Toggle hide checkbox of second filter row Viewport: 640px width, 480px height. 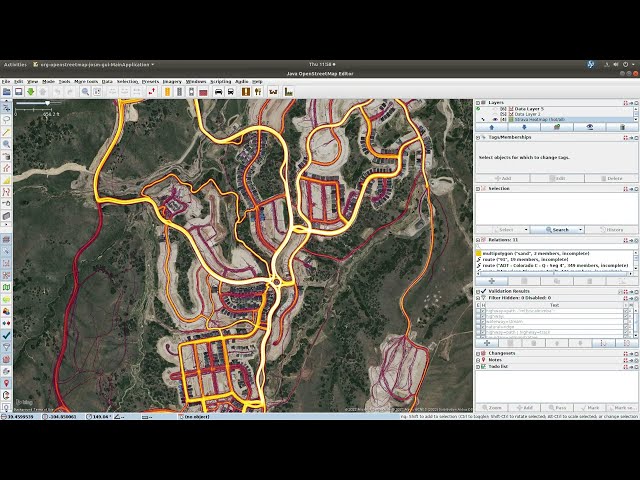[x=483, y=316]
